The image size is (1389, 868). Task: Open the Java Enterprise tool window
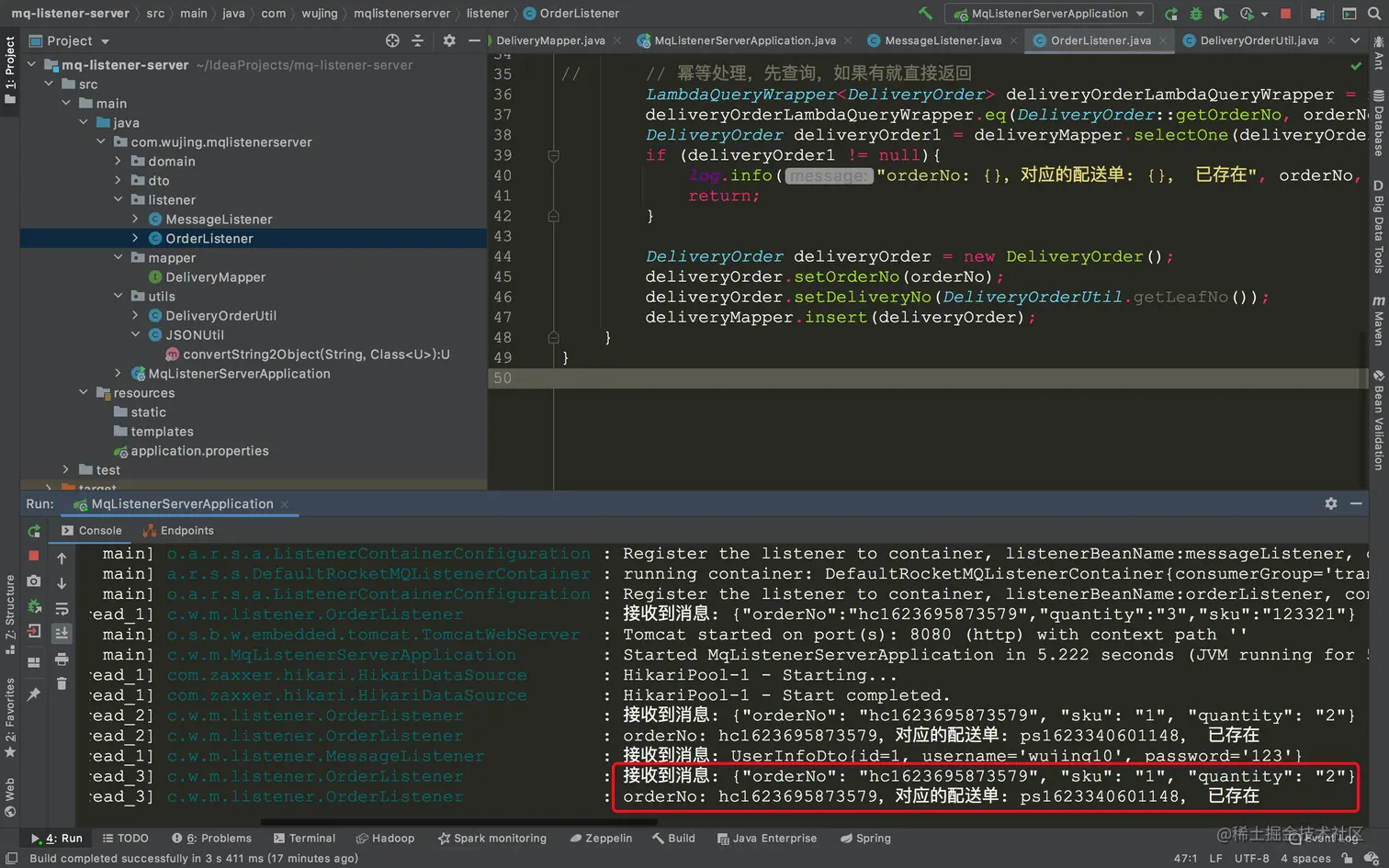(767, 839)
